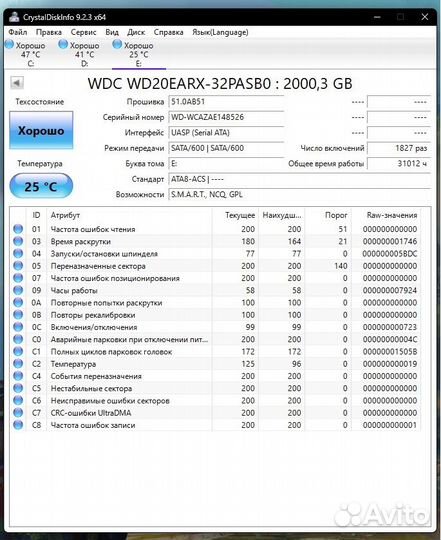Click status icon of attribute C5
Image resolution: width=441 pixels, height=540 pixels.
(x=18, y=388)
